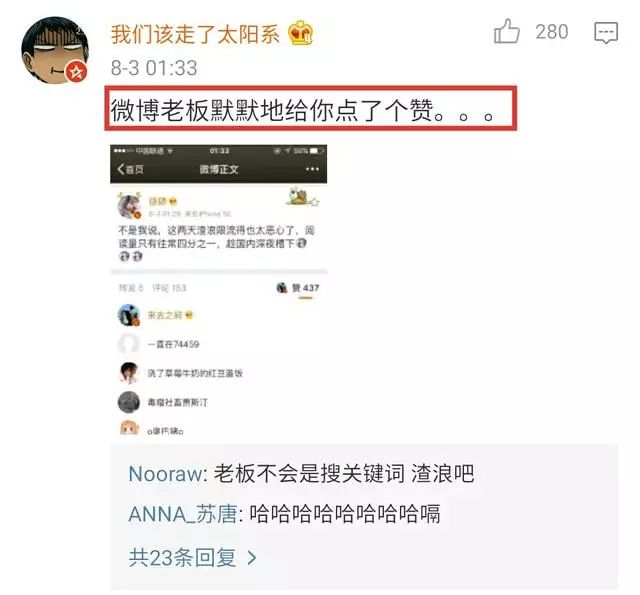This screenshot has width=640, height=595.
Task: Open Nooraw's profile link
Action: [165, 474]
